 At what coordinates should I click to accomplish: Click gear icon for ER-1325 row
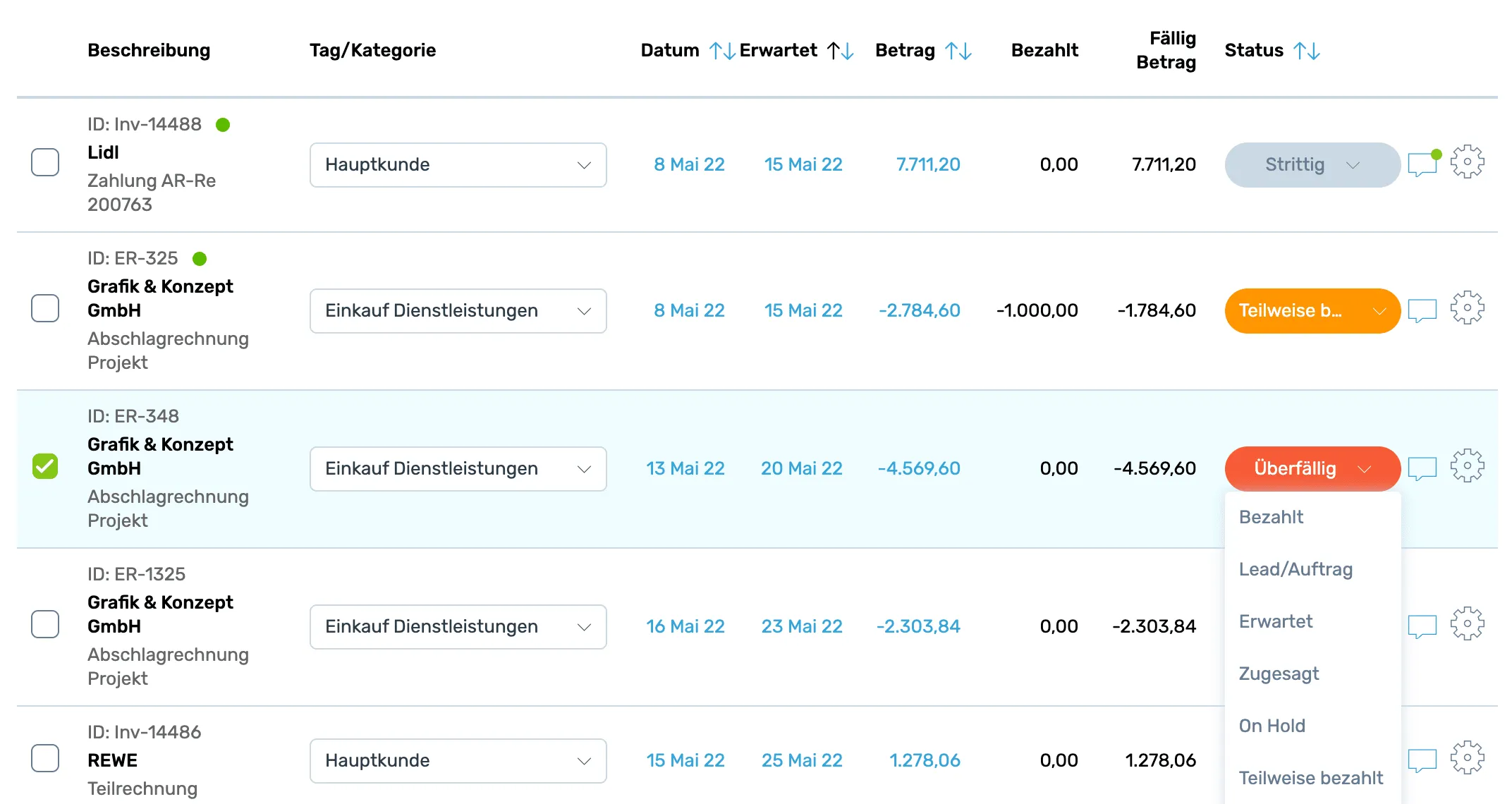click(1467, 623)
